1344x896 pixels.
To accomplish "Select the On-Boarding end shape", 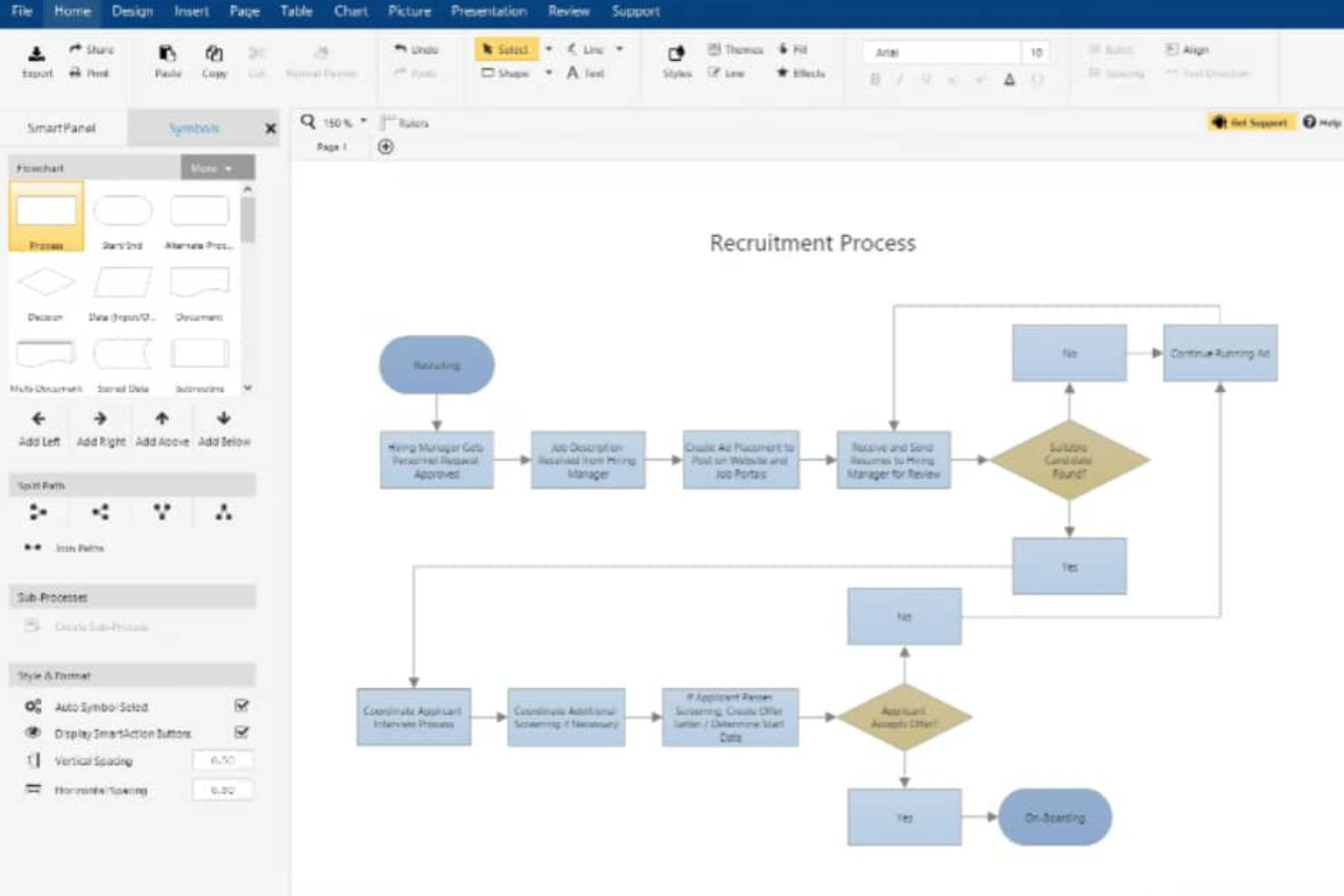I will click(x=1054, y=817).
